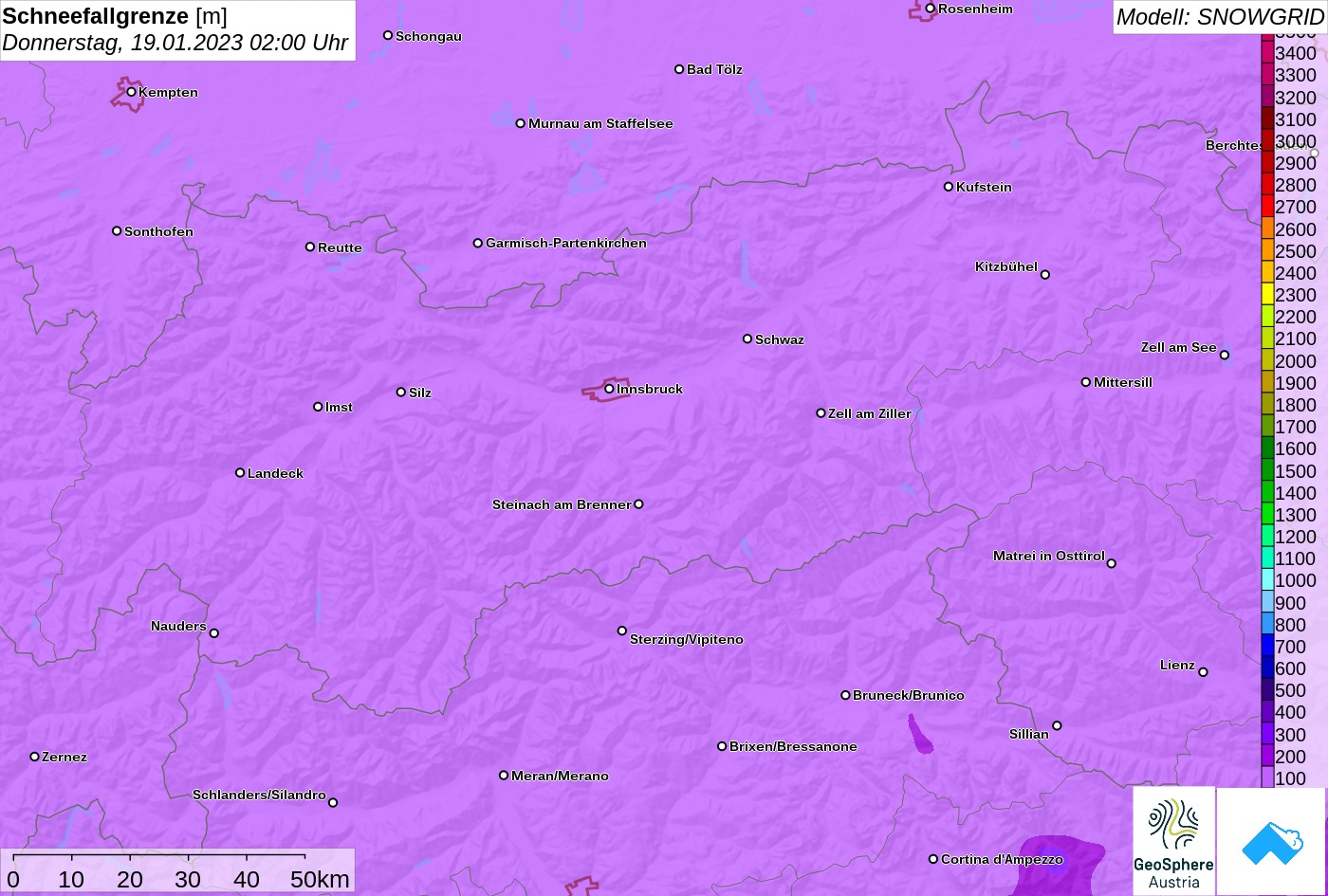Click the date Donnerstag, 19.01.2023 02:00 Uhr

(175, 44)
